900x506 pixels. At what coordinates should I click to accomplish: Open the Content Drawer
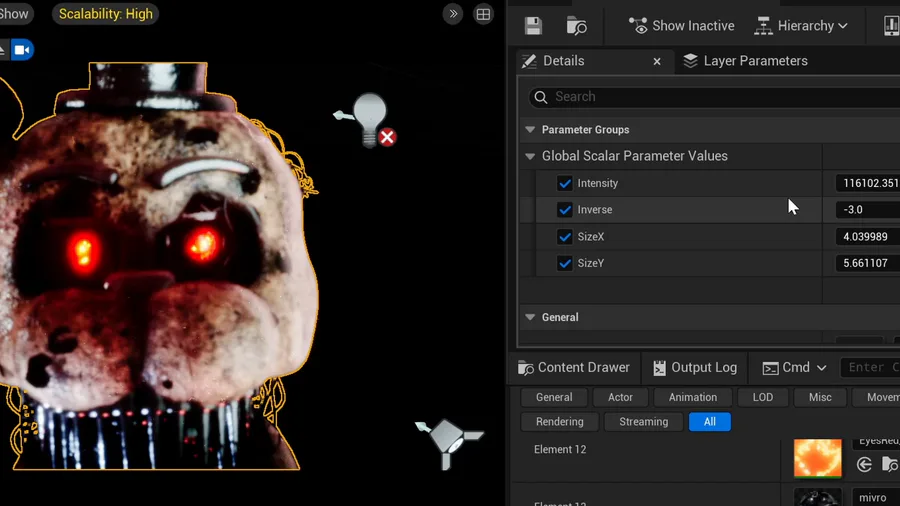[574, 368]
